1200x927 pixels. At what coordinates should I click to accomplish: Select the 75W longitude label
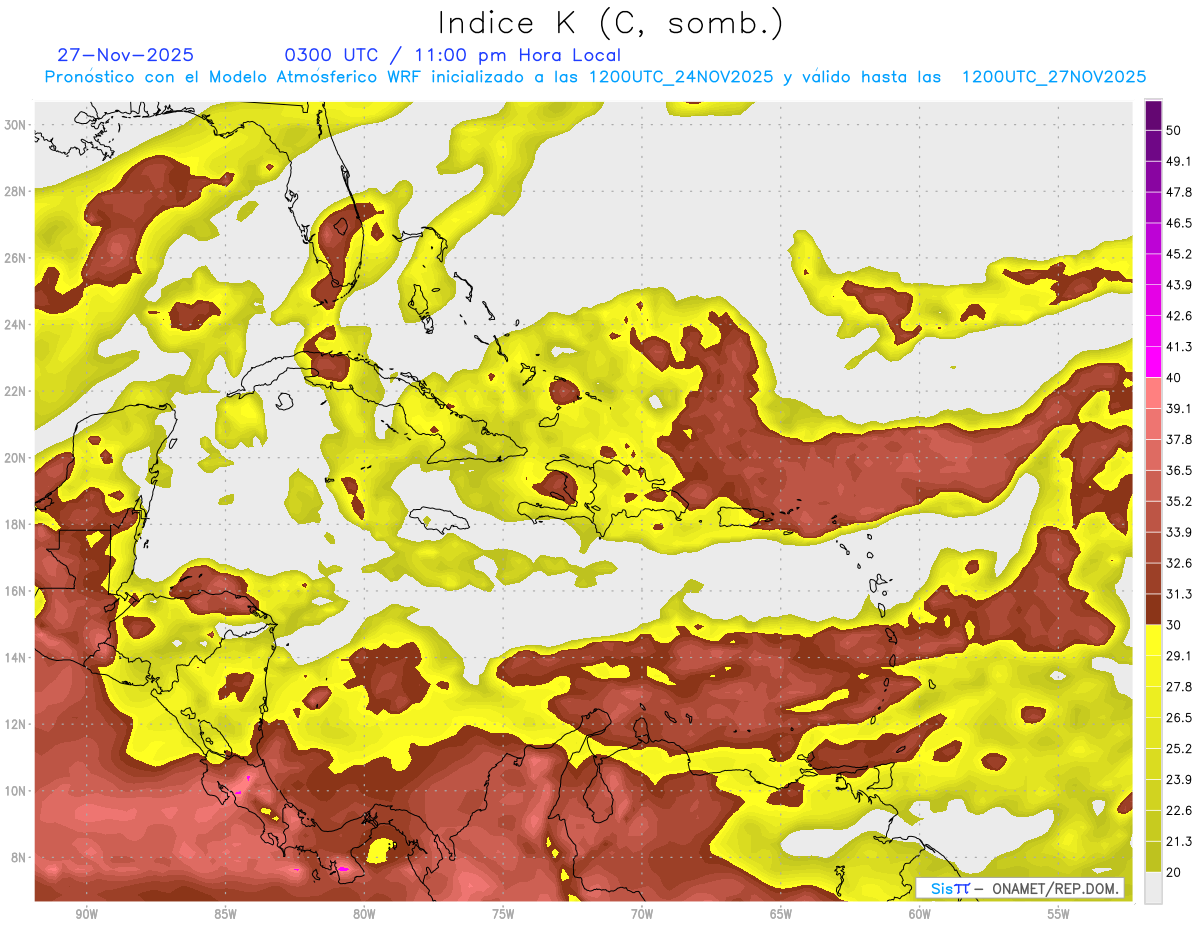(x=503, y=914)
